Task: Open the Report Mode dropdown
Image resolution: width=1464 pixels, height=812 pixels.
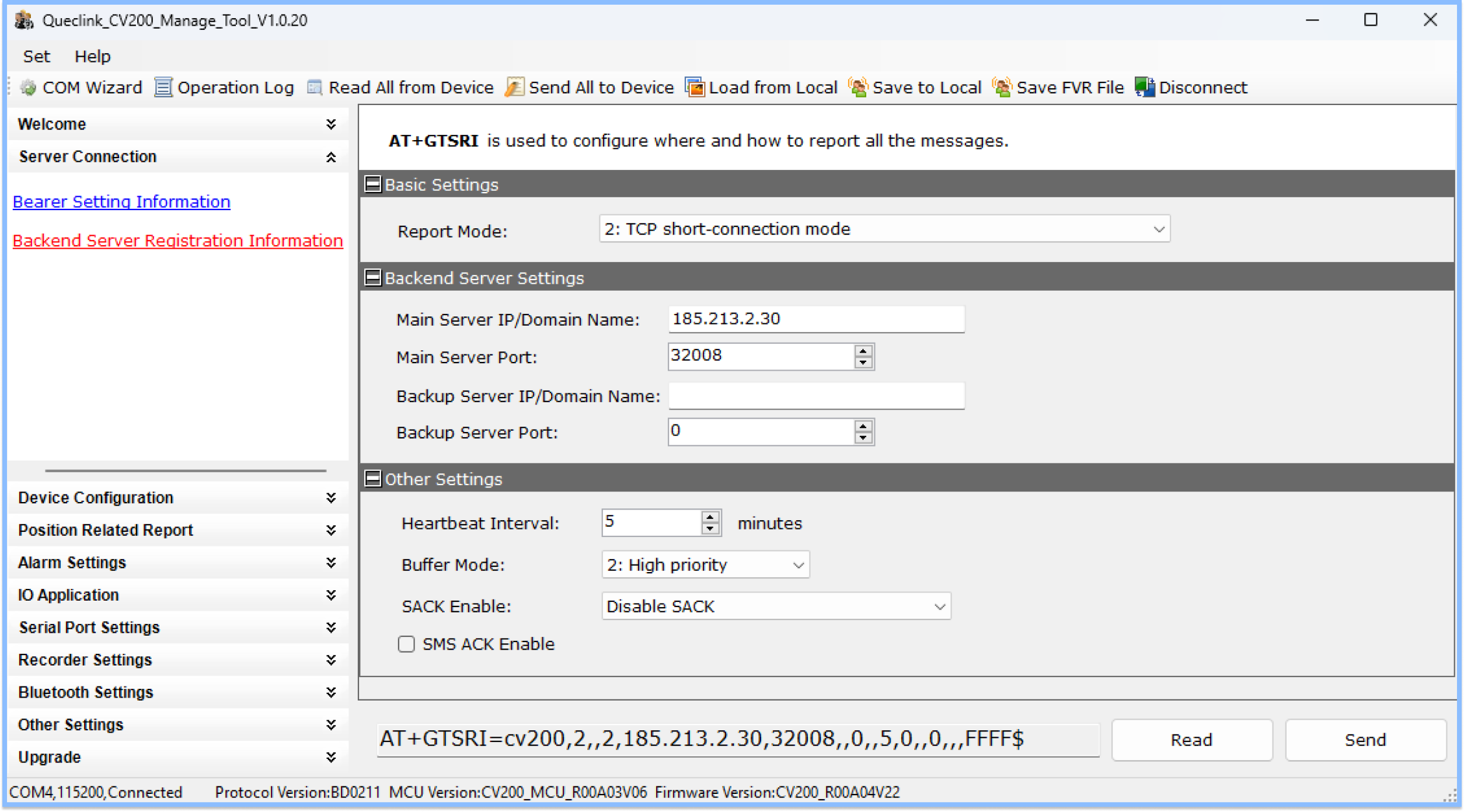Action: (x=884, y=229)
